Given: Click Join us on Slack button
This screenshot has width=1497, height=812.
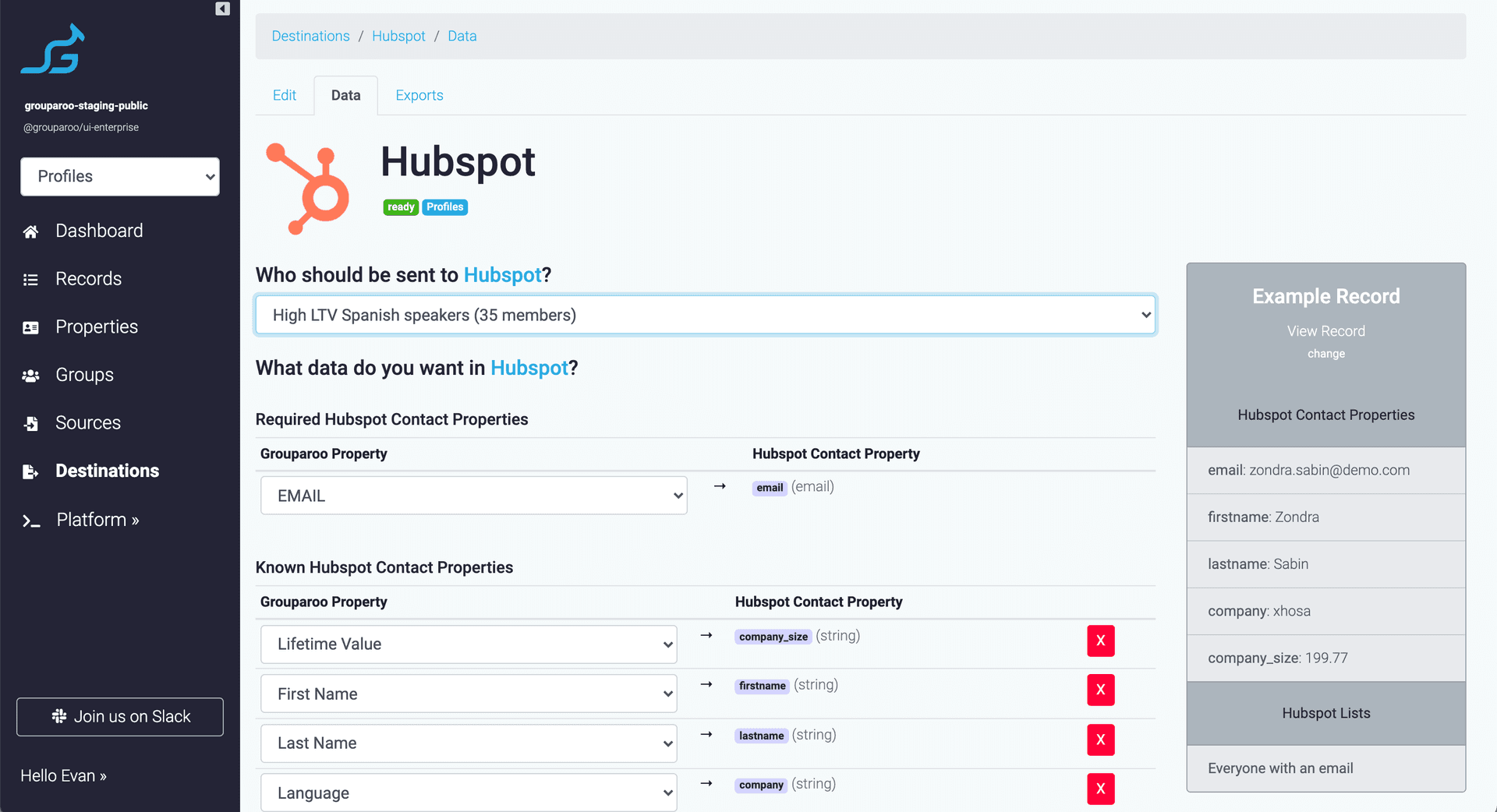Looking at the screenshot, I should (x=120, y=717).
